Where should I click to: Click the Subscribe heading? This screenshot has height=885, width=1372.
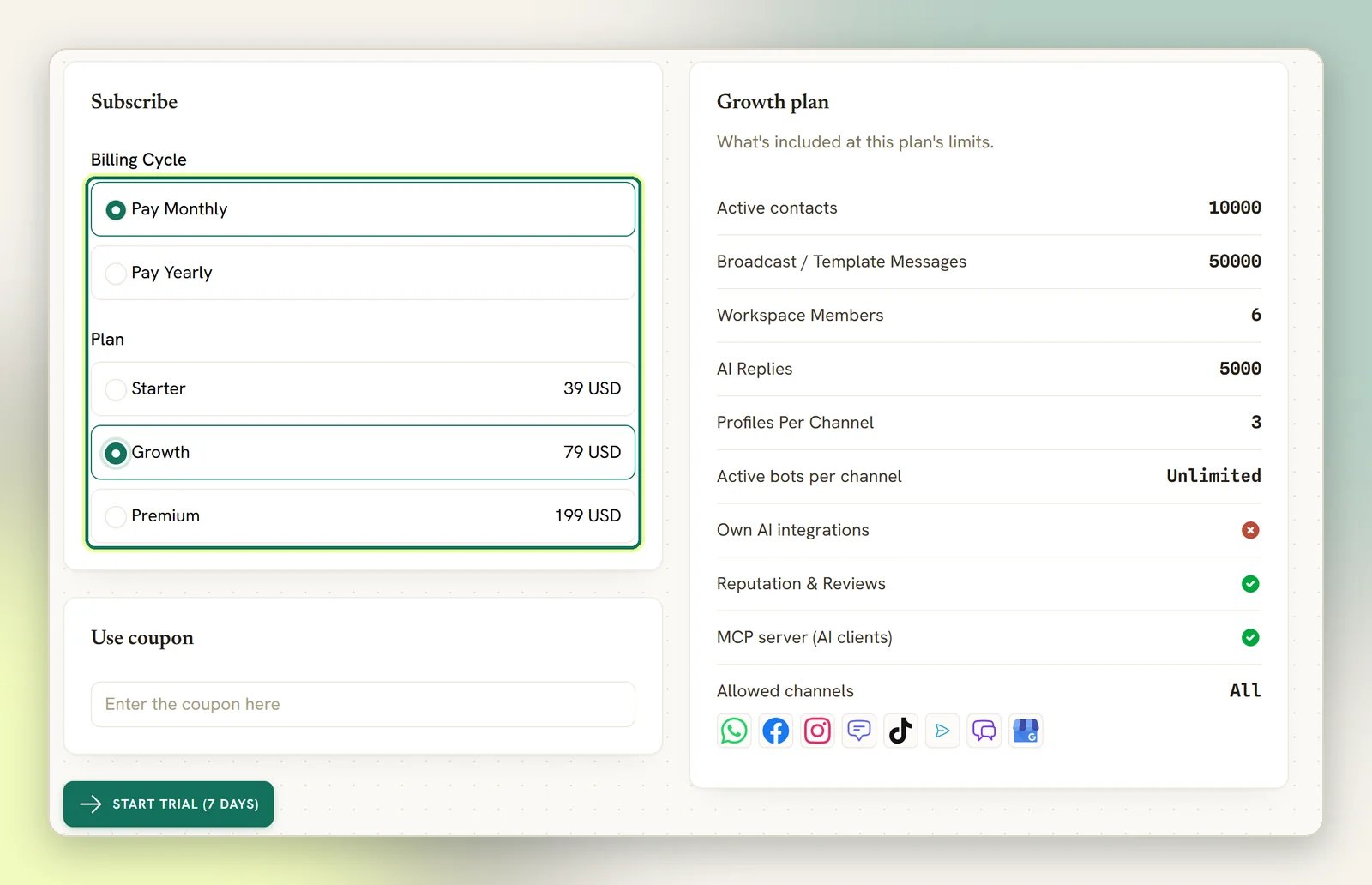(134, 101)
